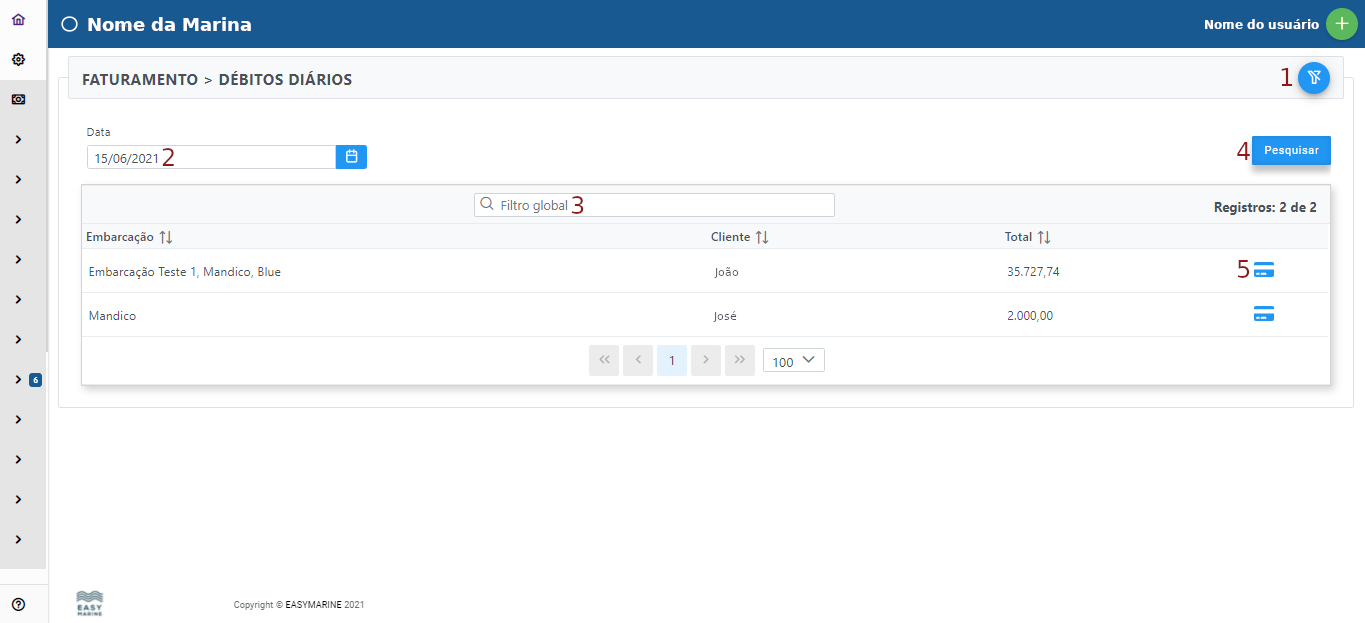
Task: Click payment card icon for José
Action: [x=1264, y=314]
